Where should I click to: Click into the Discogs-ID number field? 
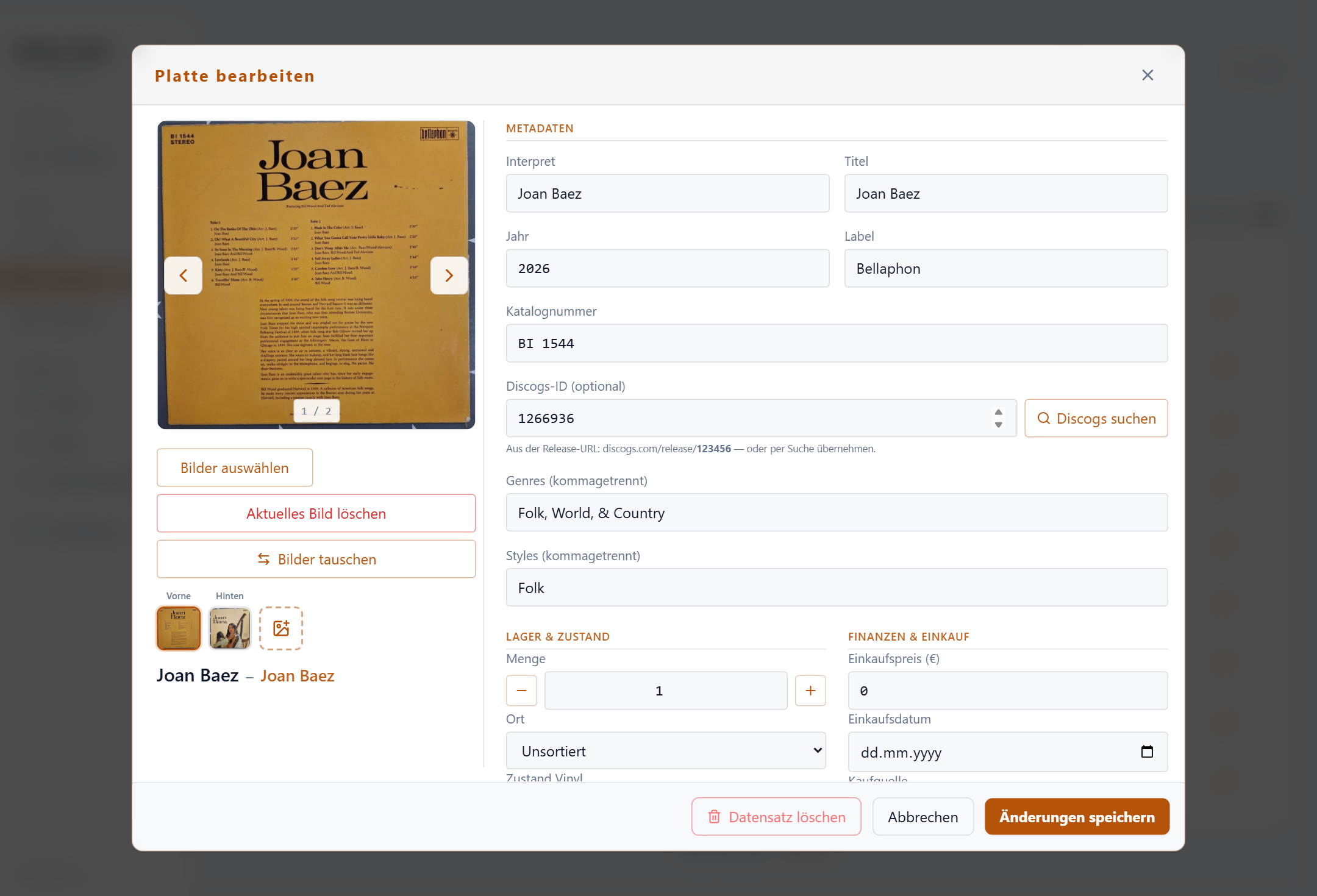(x=762, y=418)
